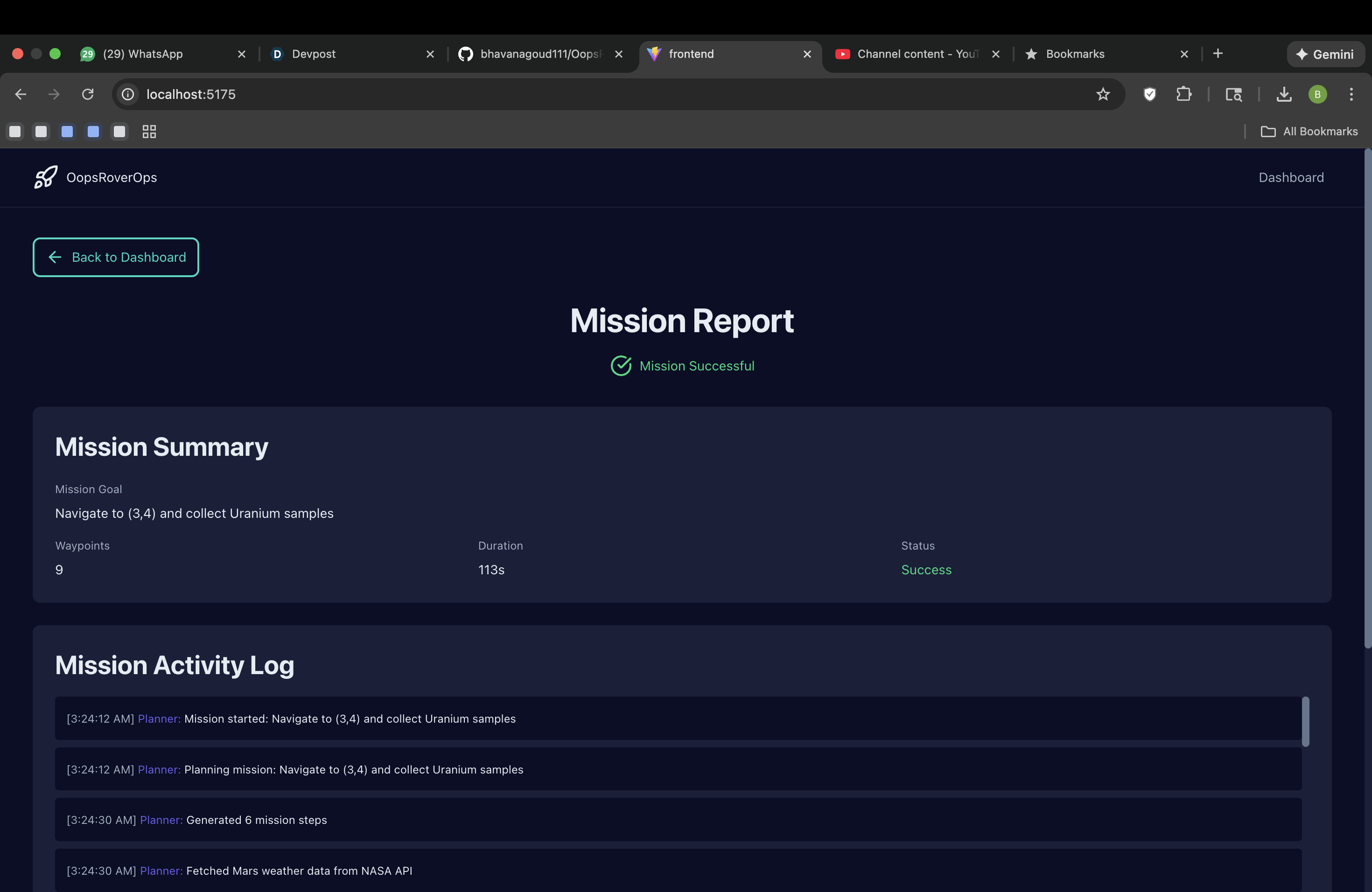Bookmark this page with the star icon
This screenshot has height=892, width=1372.
click(x=1103, y=94)
